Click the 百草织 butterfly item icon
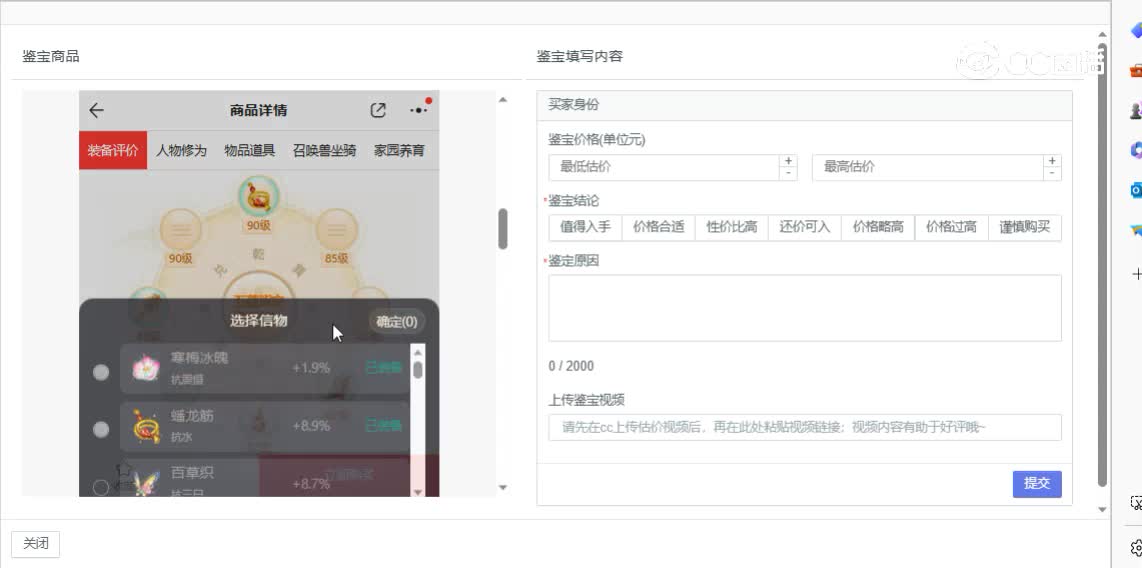This screenshot has width=1142, height=568. (x=146, y=483)
